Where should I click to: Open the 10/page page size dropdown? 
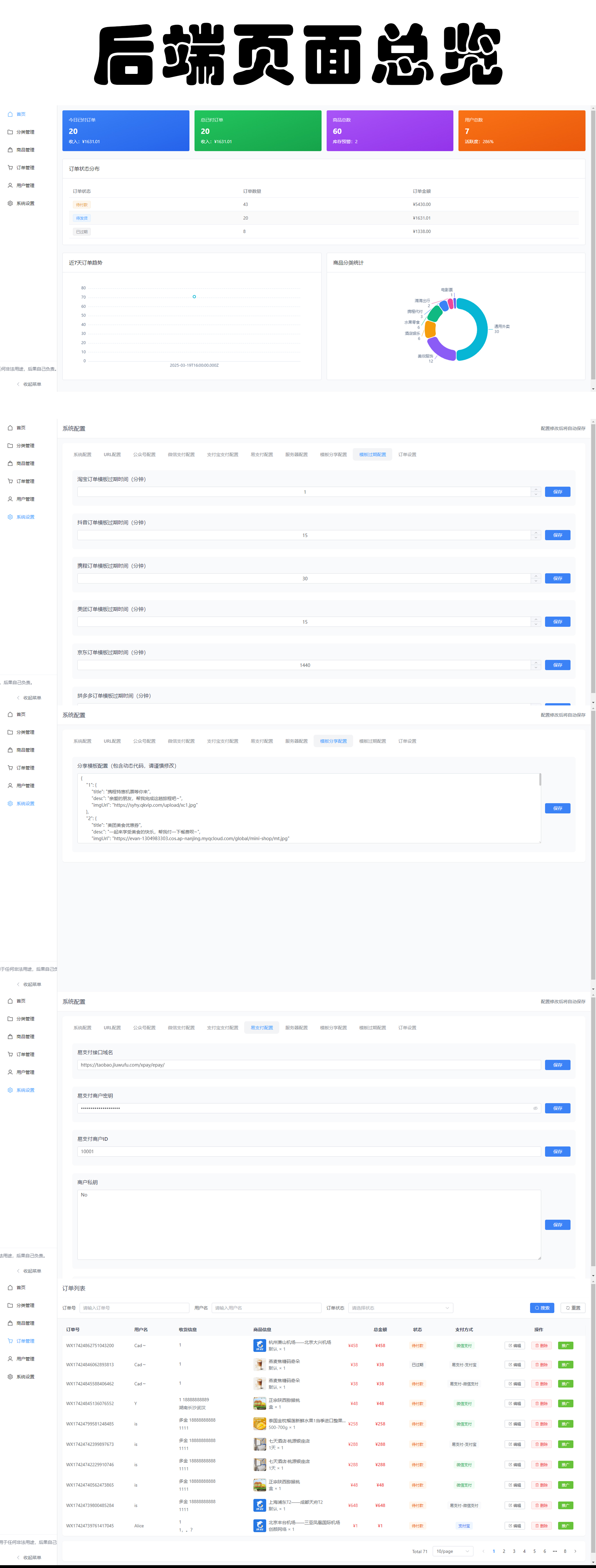(452, 1551)
